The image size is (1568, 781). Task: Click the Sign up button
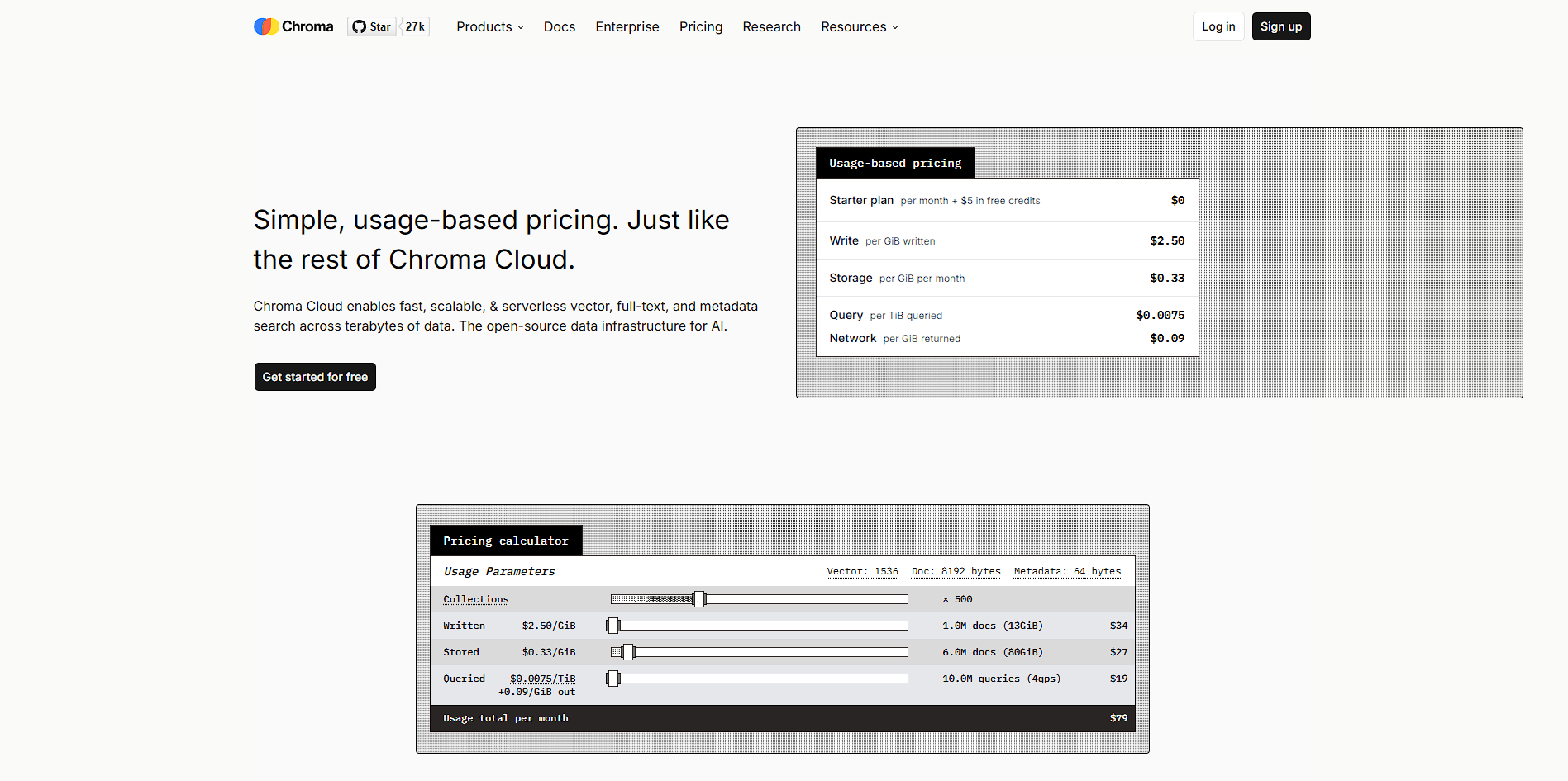(1281, 26)
